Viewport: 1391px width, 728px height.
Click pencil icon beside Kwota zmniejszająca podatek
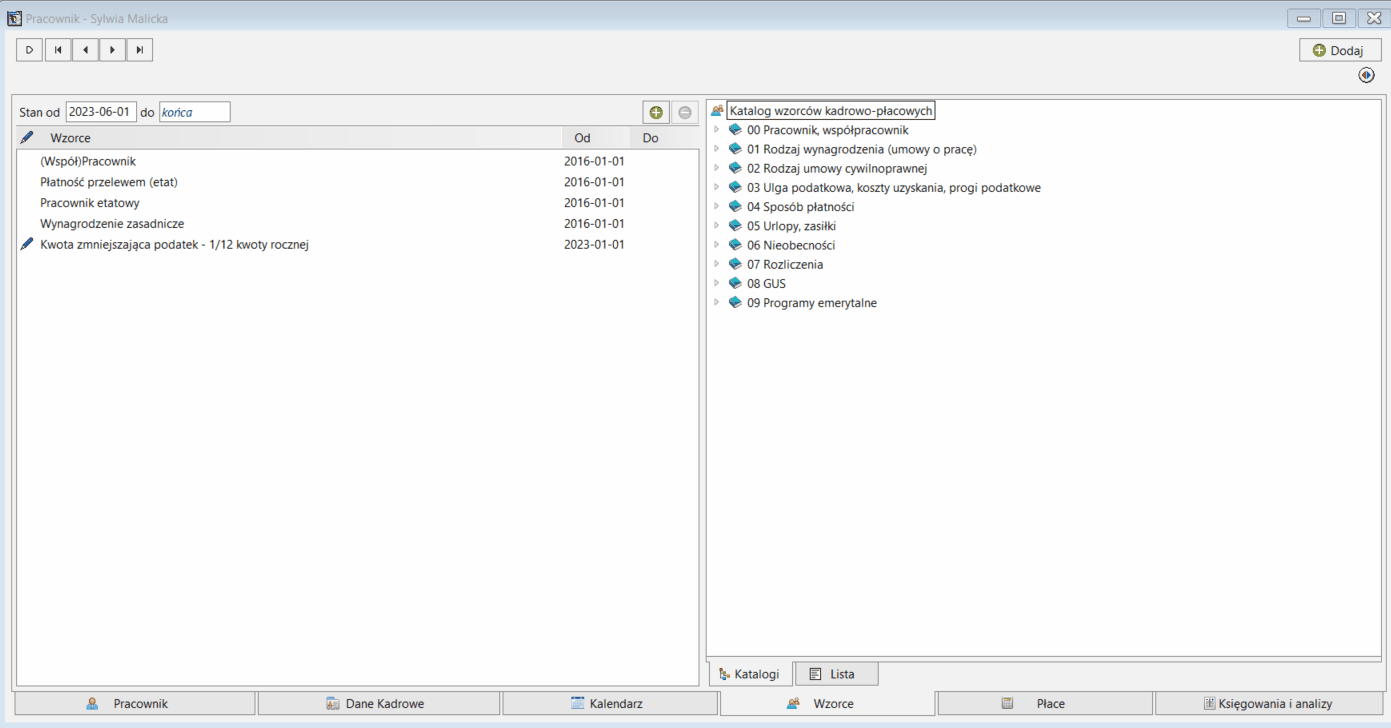click(x=27, y=244)
